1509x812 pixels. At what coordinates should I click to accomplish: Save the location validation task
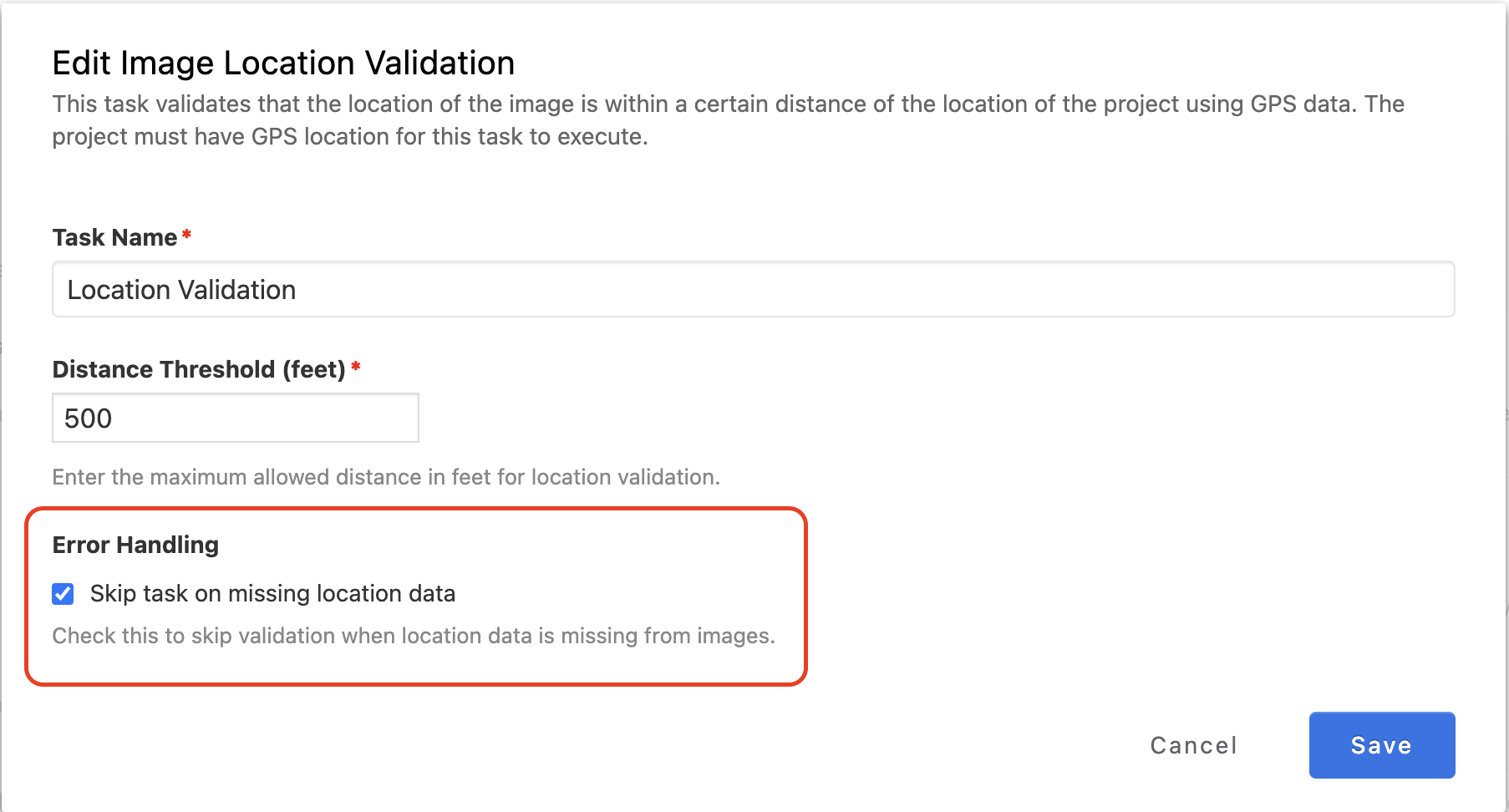coord(1381,745)
